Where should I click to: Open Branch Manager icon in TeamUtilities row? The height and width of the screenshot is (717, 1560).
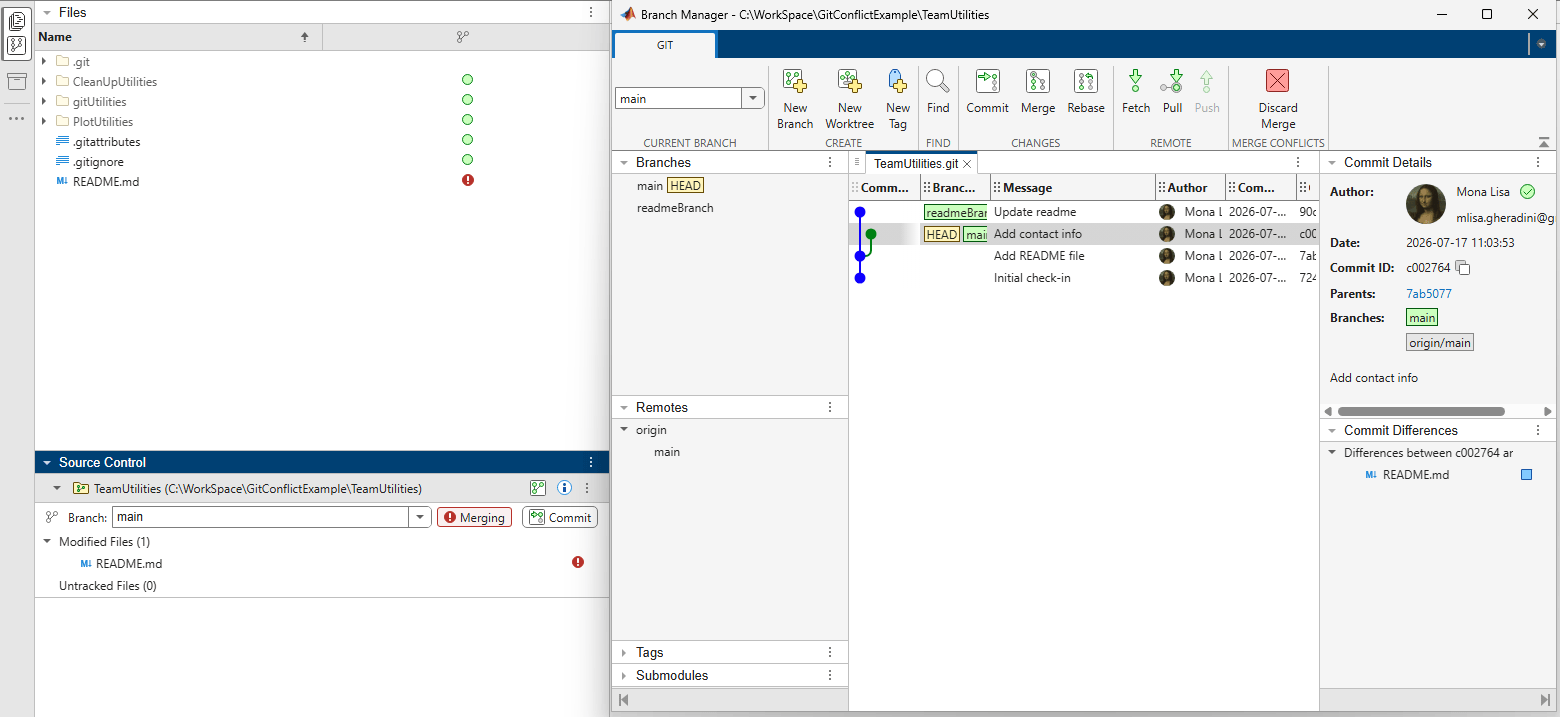(538, 488)
